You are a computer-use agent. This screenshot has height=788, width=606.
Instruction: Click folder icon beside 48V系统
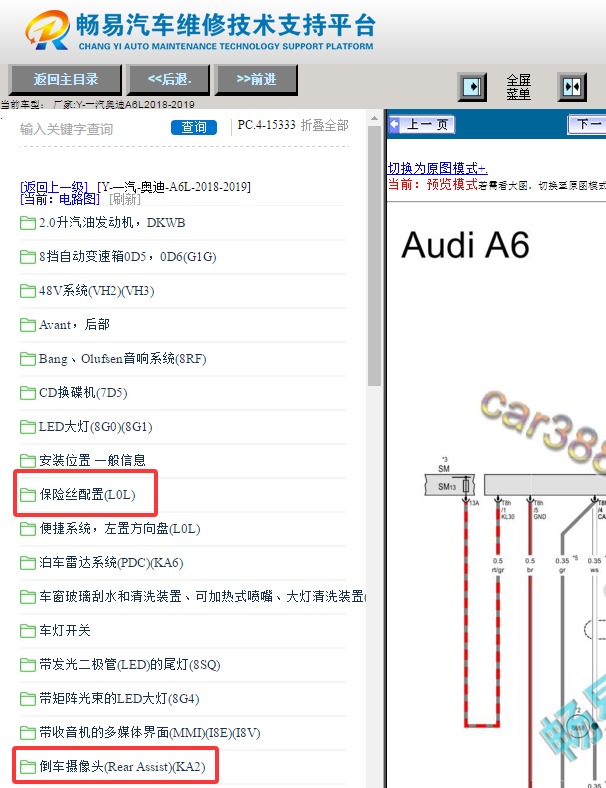[28, 291]
